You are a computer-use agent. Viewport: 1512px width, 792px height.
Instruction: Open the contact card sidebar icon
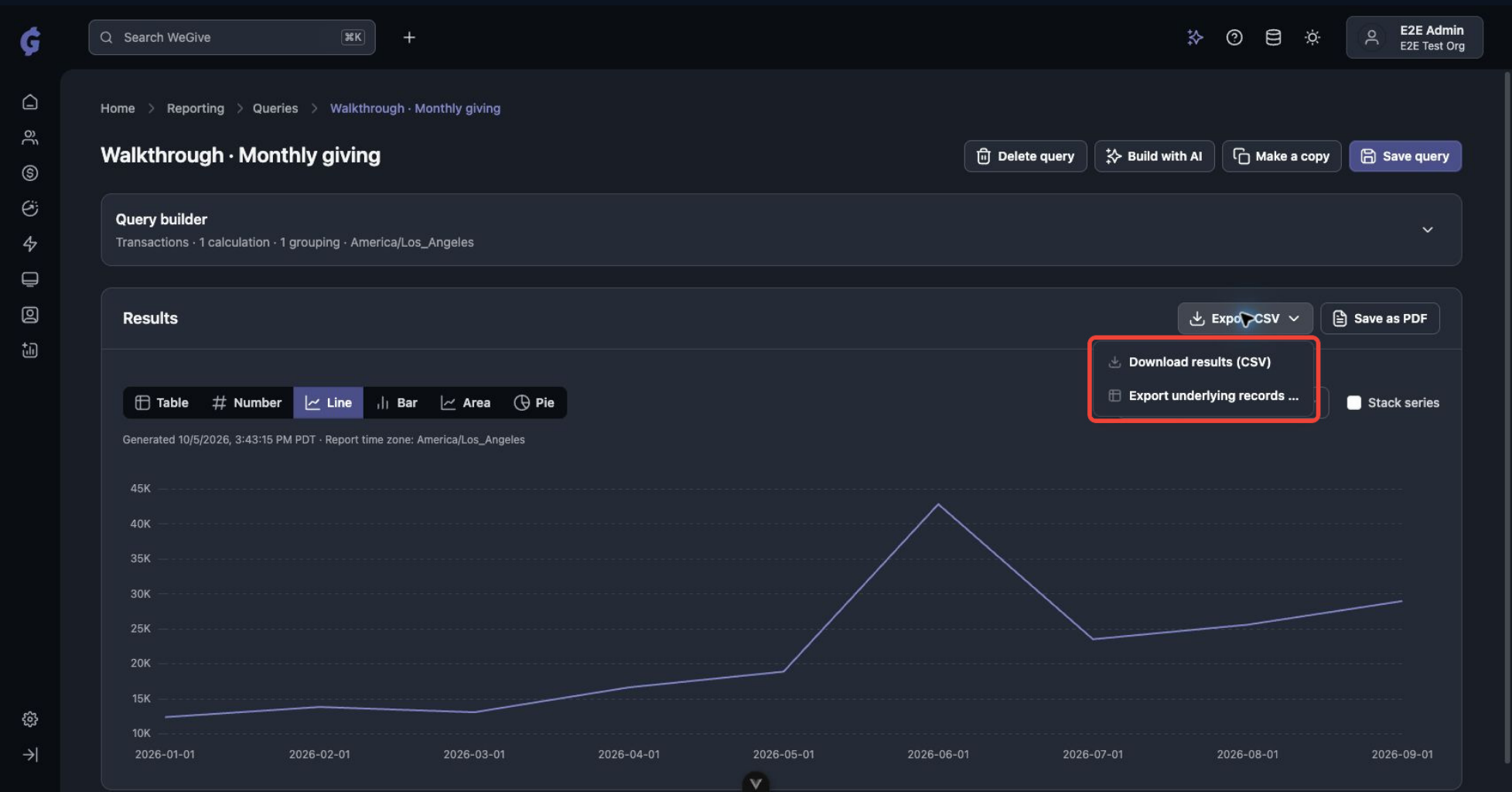coord(30,315)
